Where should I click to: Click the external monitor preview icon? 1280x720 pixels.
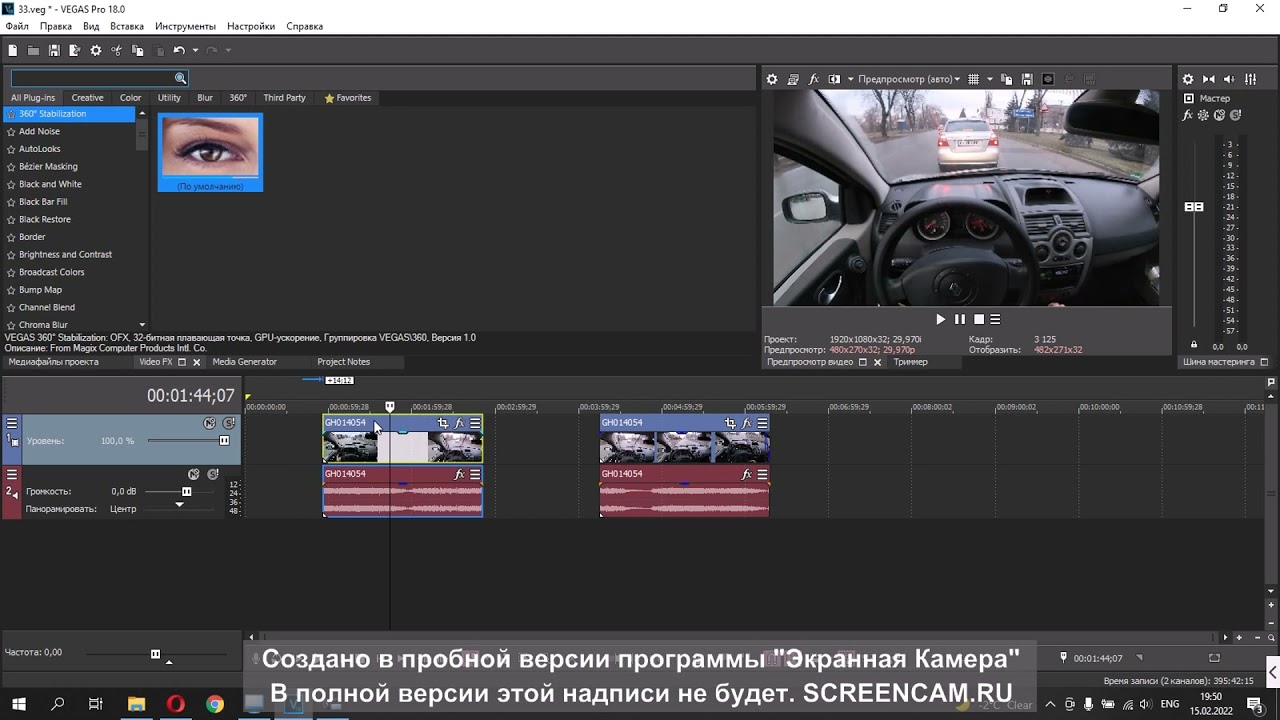(793, 79)
